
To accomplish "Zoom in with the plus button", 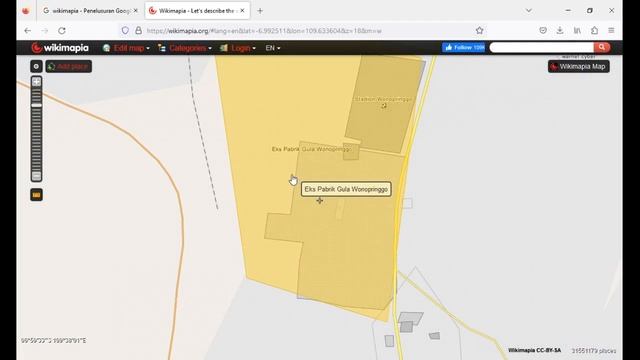I will (36, 82).
